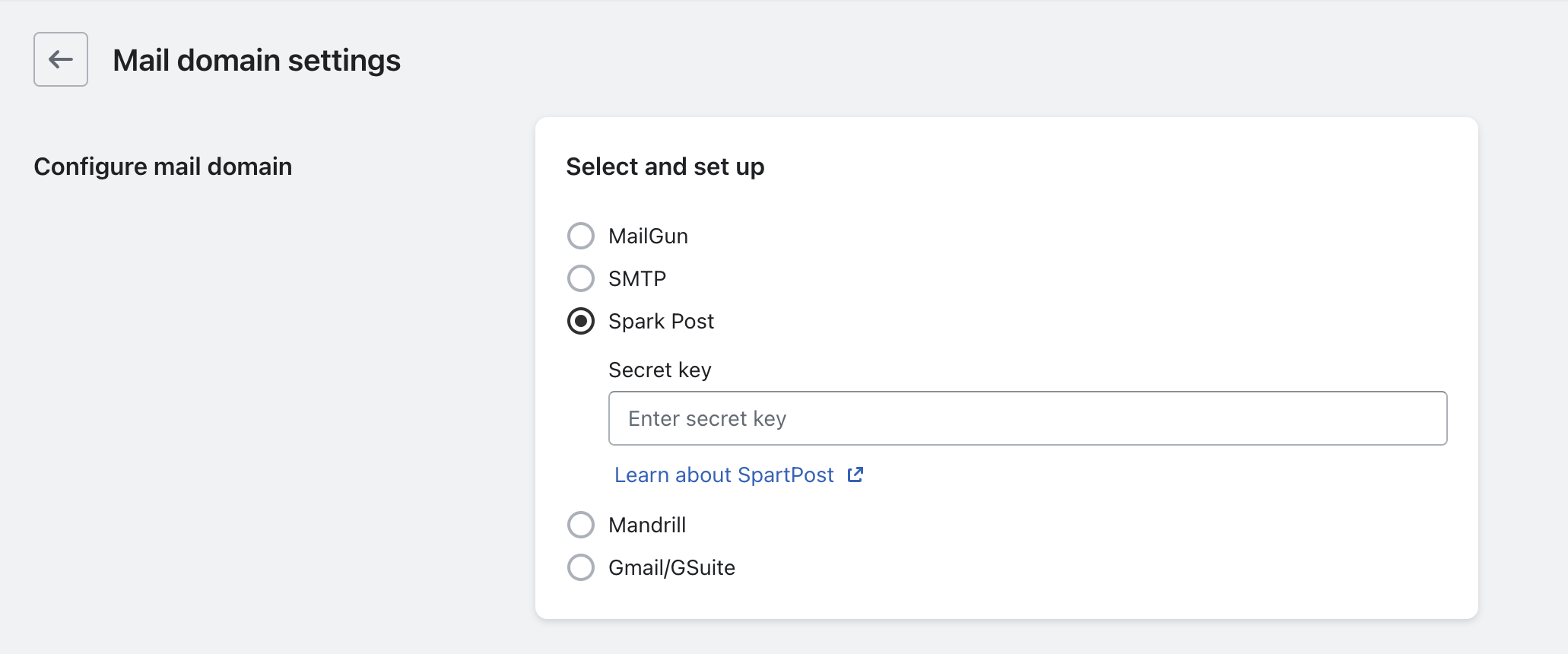
Task: Click the Select and set up heading
Action: [x=665, y=167]
